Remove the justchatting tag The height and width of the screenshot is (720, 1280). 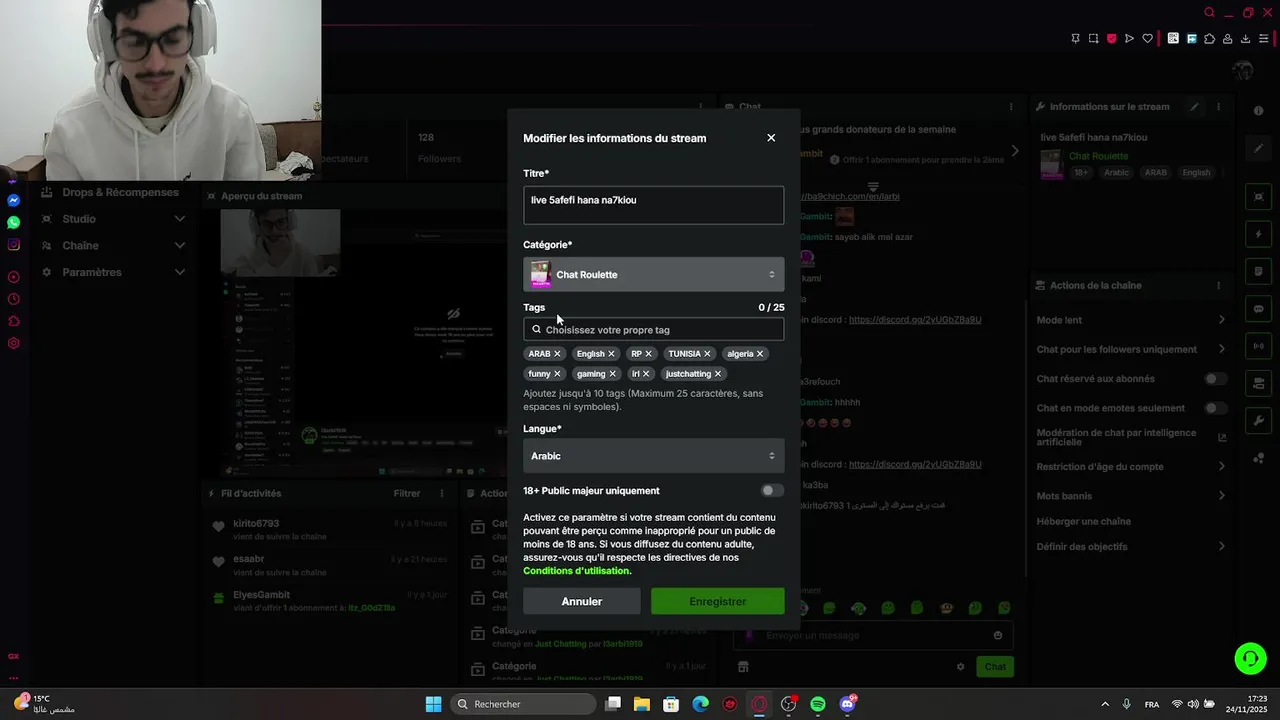pos(718,374)
